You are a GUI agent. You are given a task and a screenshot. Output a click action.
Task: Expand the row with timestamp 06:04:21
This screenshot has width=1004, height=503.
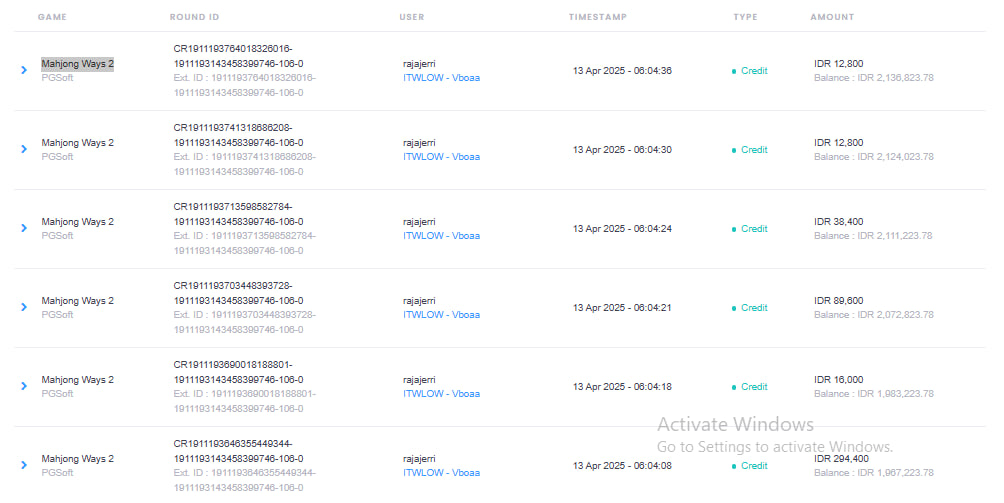click(x=24, y=307)
